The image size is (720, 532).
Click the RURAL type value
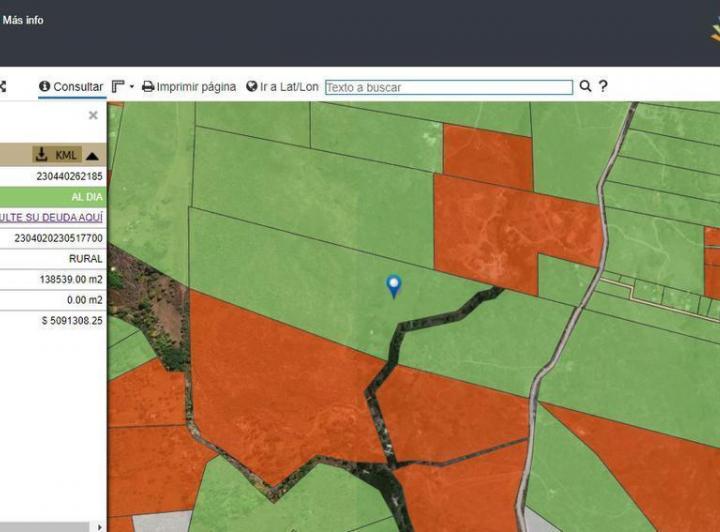[85, 259]
